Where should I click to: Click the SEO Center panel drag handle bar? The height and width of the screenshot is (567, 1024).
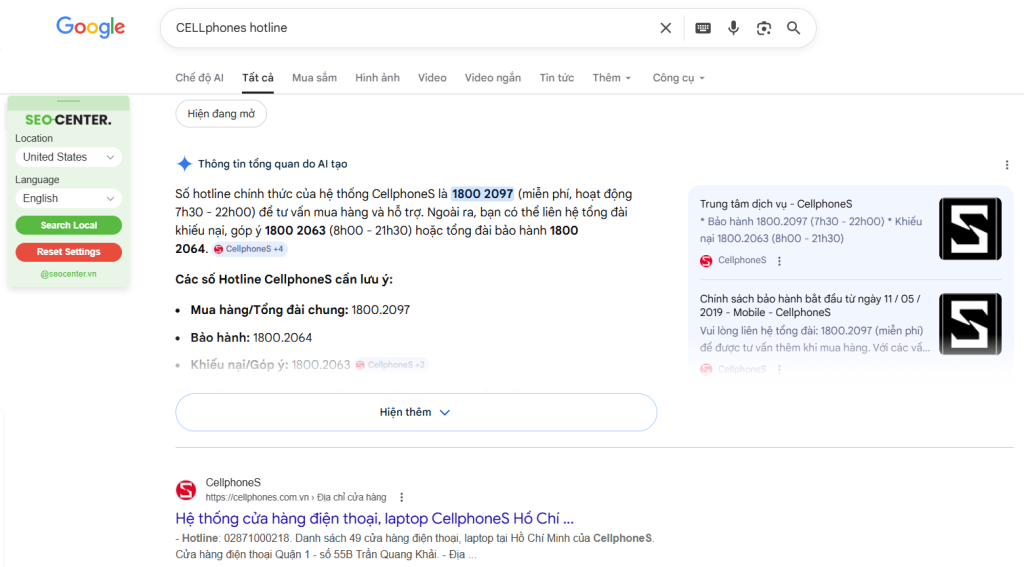69,101
